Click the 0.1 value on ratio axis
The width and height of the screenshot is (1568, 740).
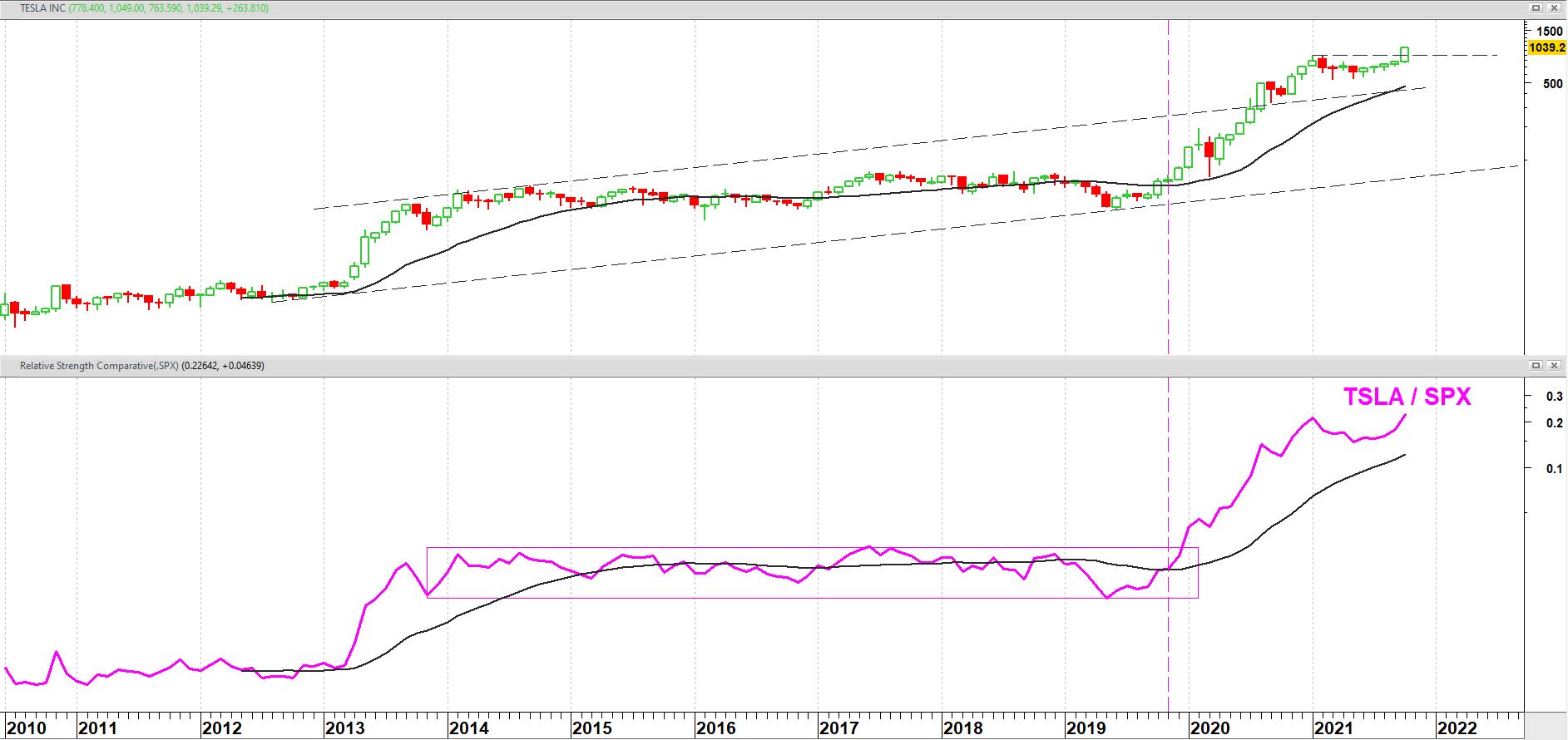coord(1554,469)
